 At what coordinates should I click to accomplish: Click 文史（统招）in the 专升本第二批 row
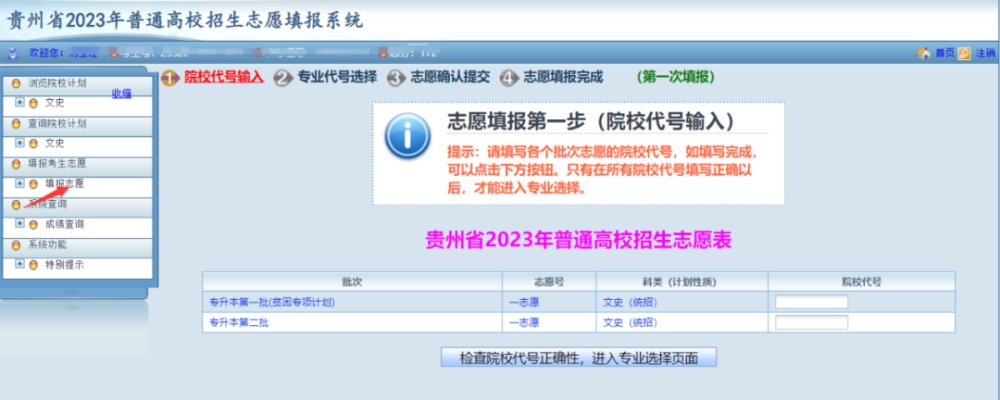coord(630,323)
